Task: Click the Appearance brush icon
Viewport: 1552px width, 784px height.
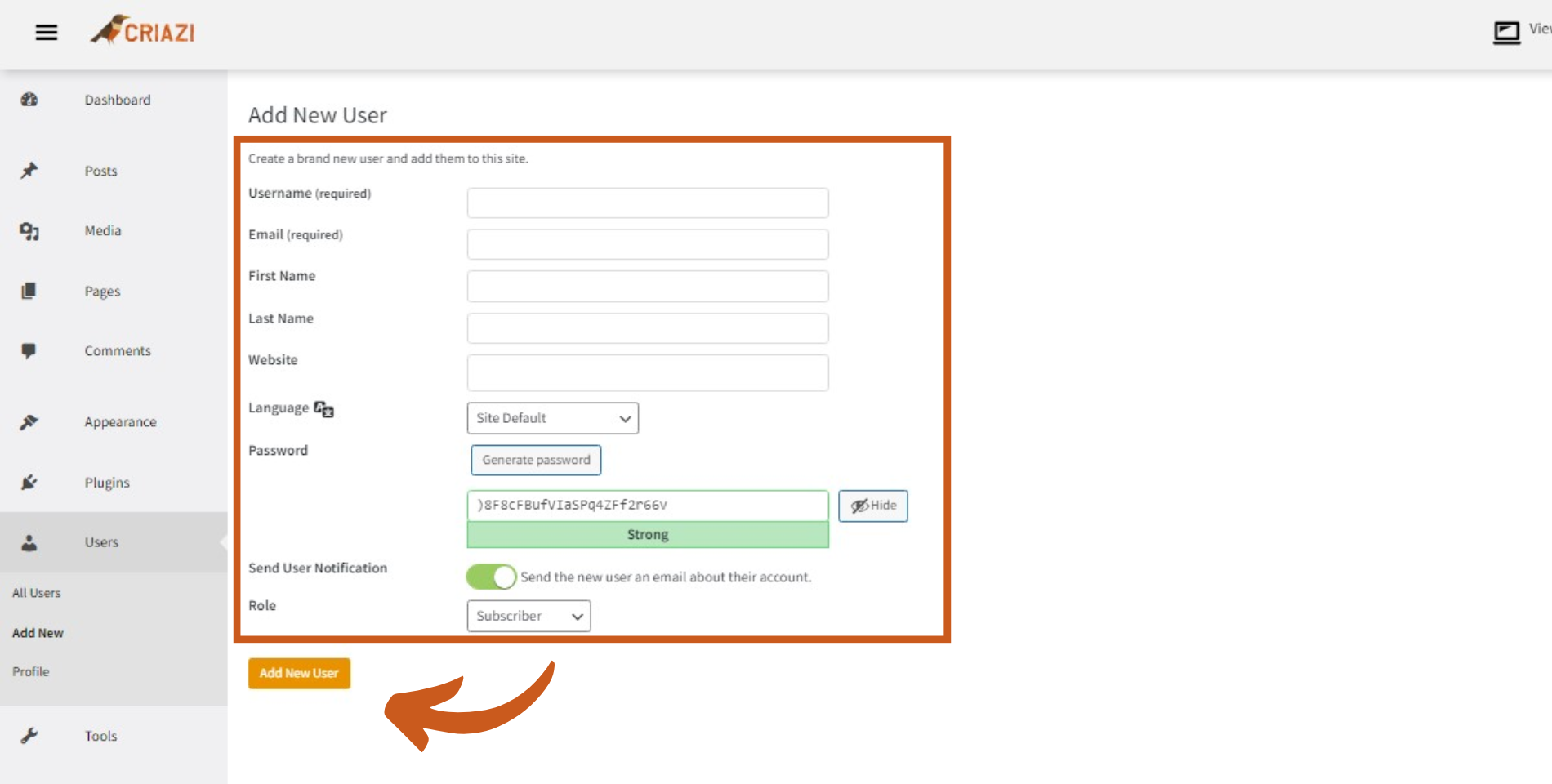Action: [x=29, y=422]
